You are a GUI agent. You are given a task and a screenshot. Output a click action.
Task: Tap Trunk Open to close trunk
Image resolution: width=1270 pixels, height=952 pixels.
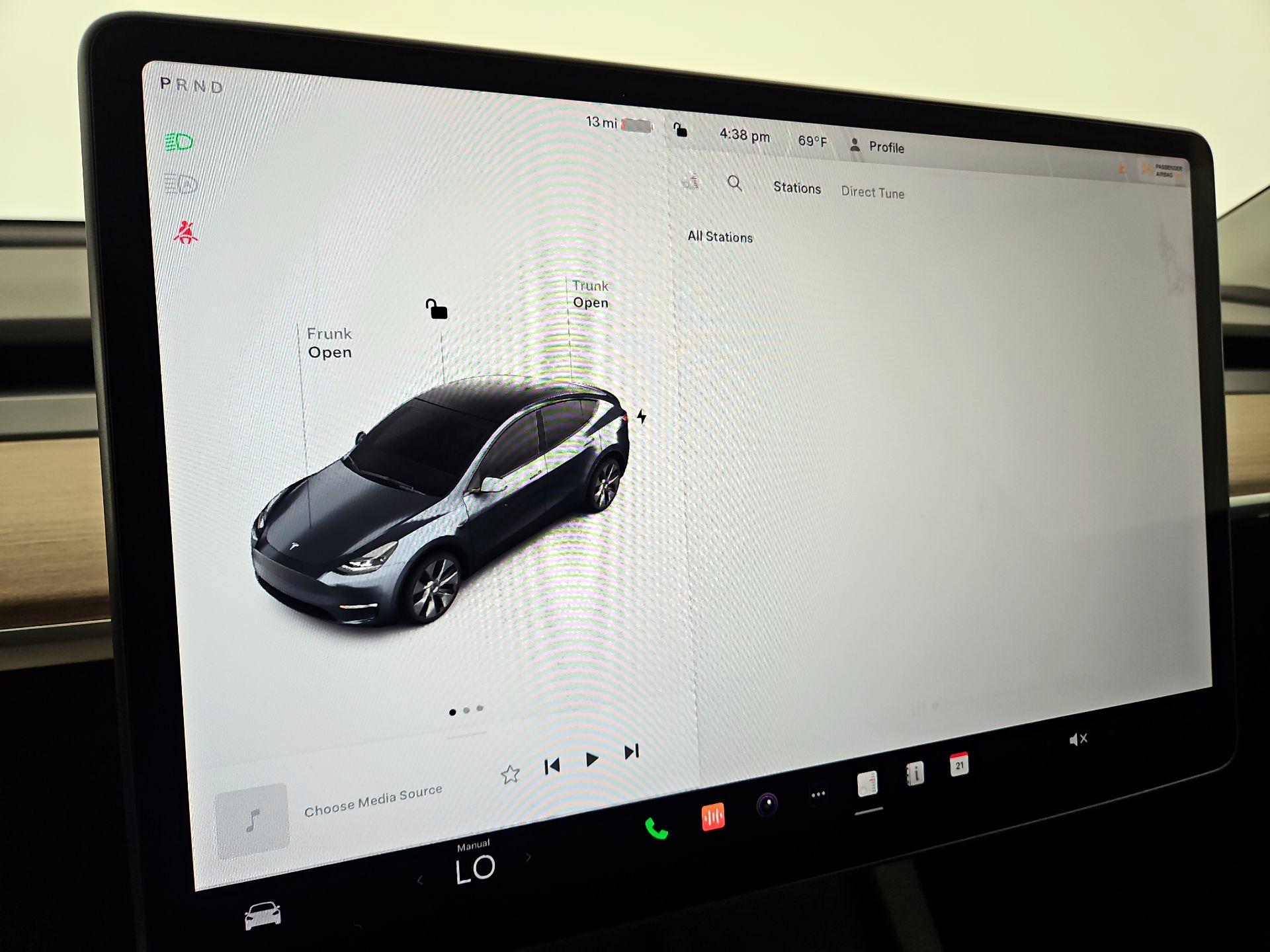point(590,294)
